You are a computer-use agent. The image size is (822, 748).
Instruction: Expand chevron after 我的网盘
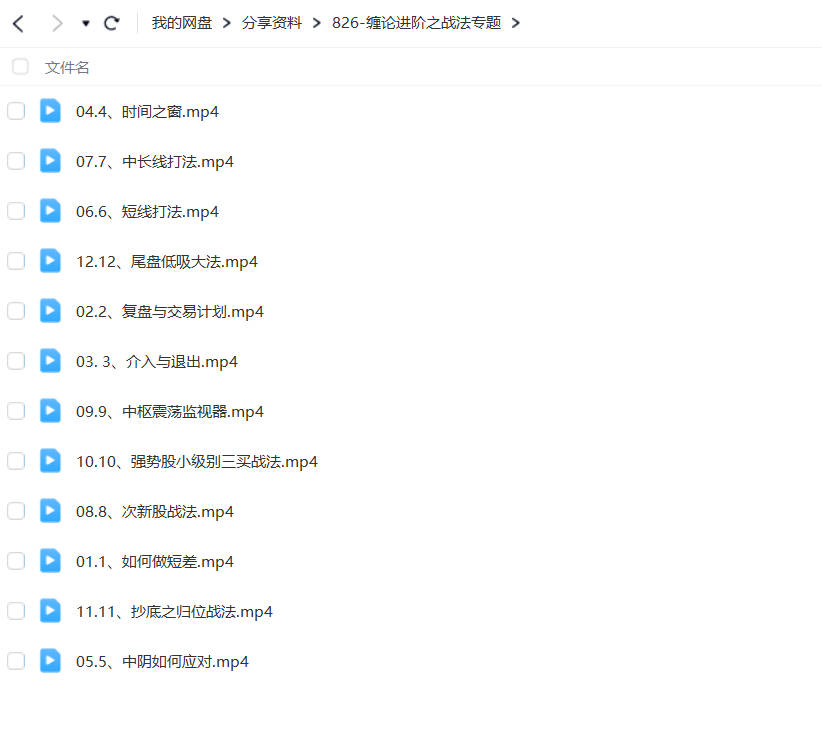(x=226, y=23)
